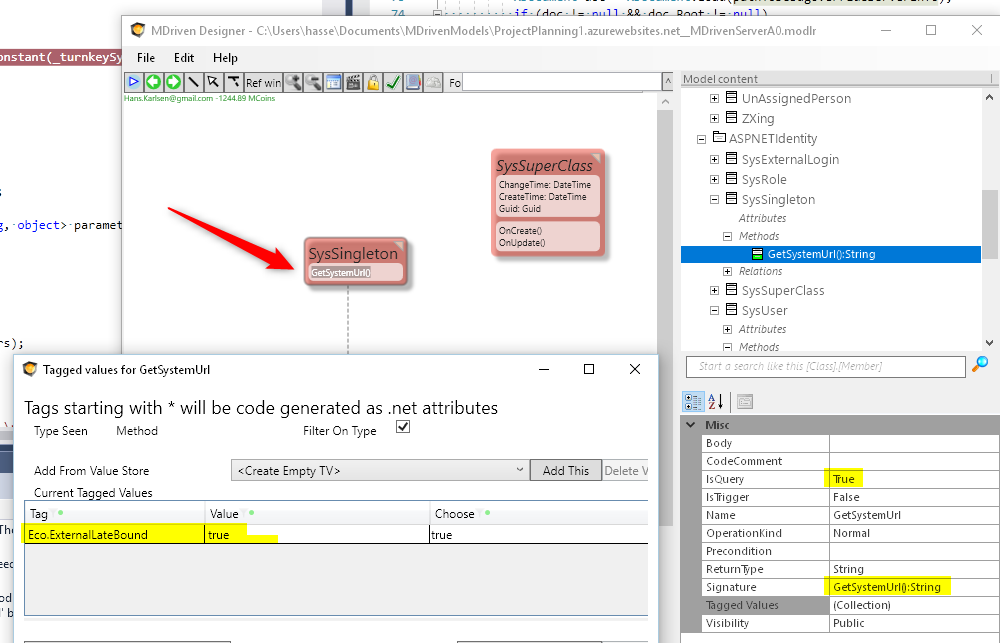
Task: Click the IsTrigger False value
Action: tap(913, 497)
